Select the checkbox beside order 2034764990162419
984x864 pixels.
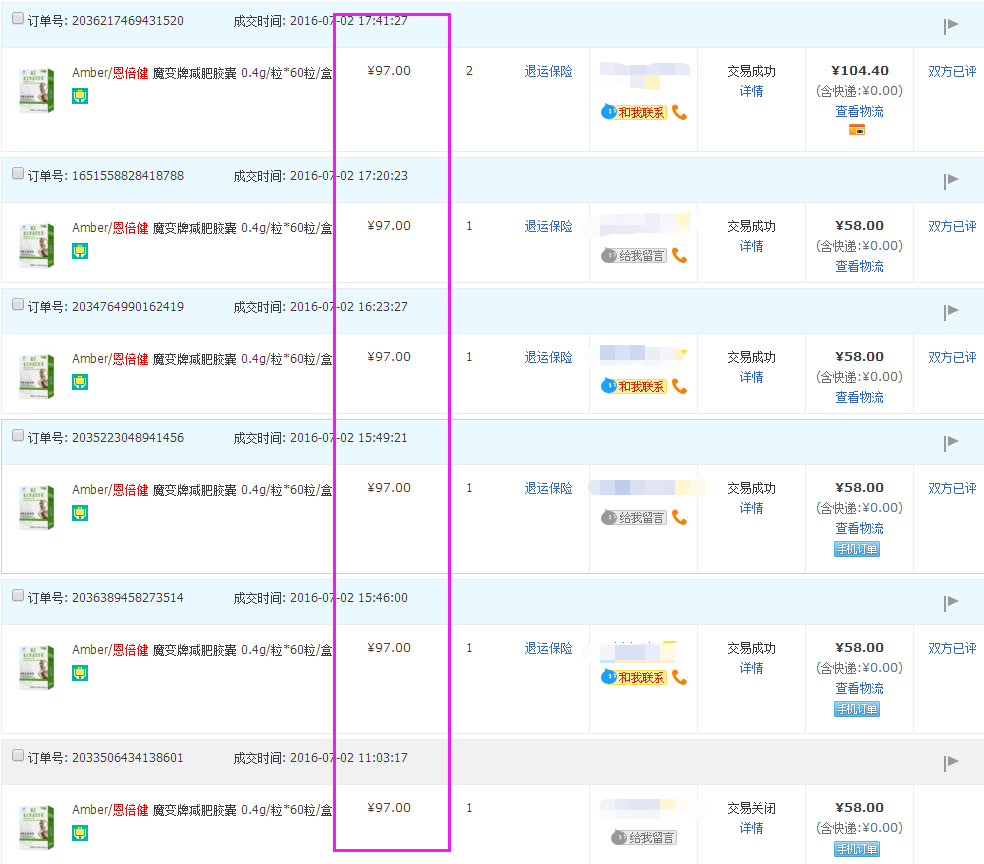(x=18, y=305)
